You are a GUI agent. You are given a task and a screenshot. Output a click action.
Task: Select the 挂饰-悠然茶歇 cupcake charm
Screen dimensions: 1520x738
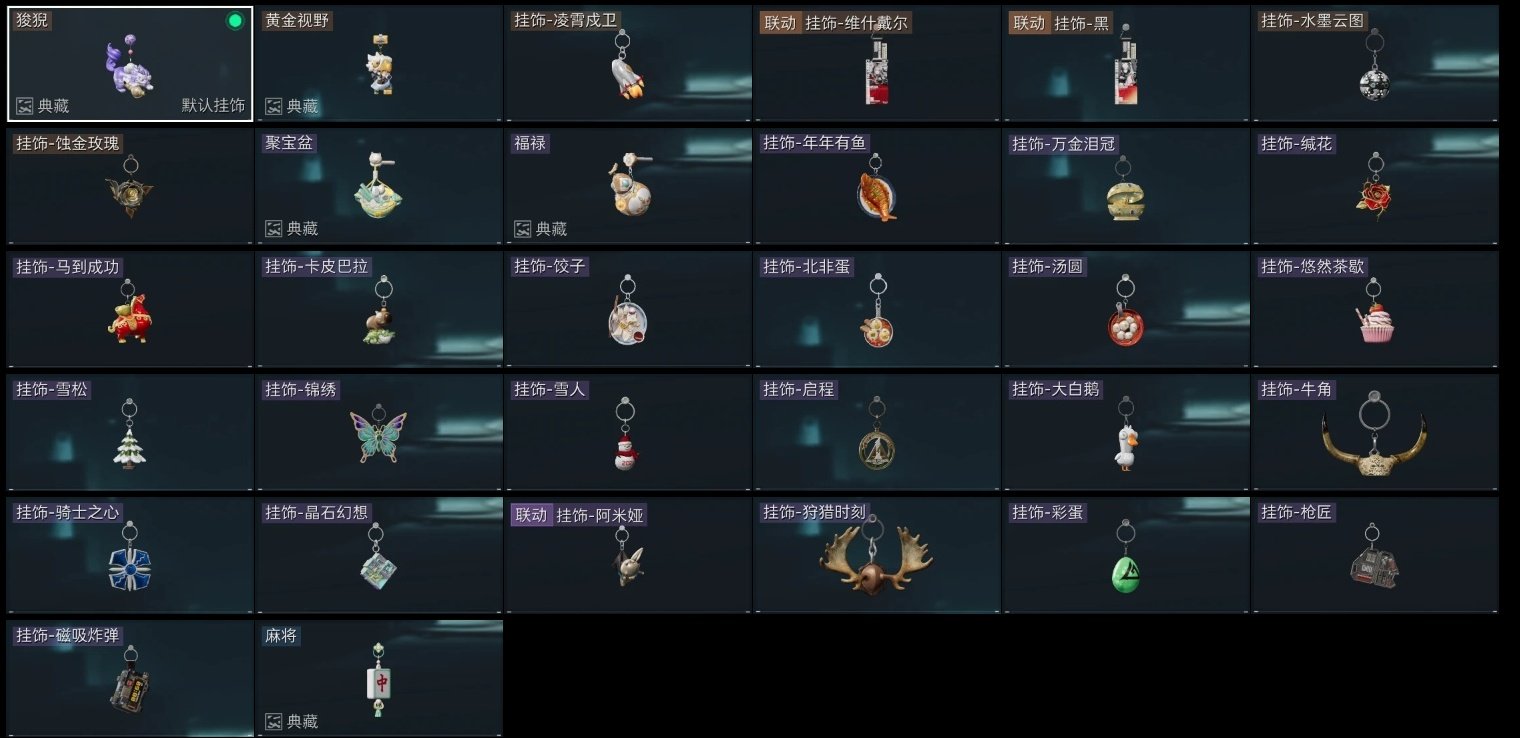[x=1374, y=310]
